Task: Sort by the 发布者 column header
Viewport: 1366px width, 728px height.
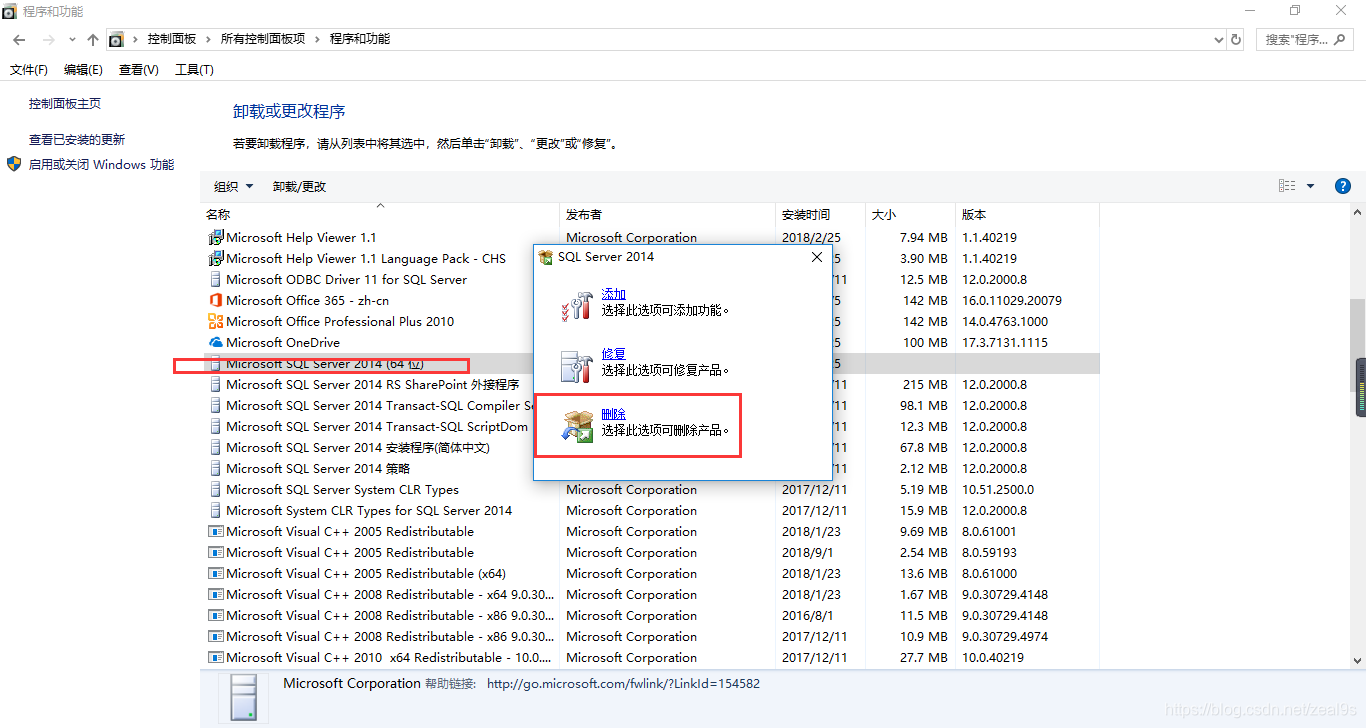Action: click(667, 215)
